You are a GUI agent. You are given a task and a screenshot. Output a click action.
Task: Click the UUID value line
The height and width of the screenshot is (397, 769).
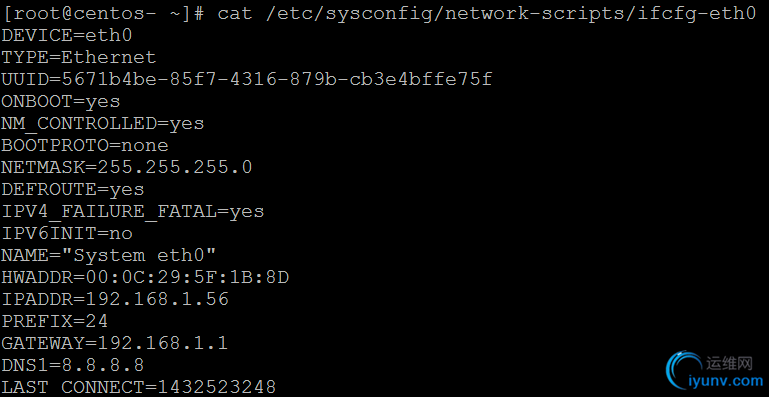click(x=247, y=79)
